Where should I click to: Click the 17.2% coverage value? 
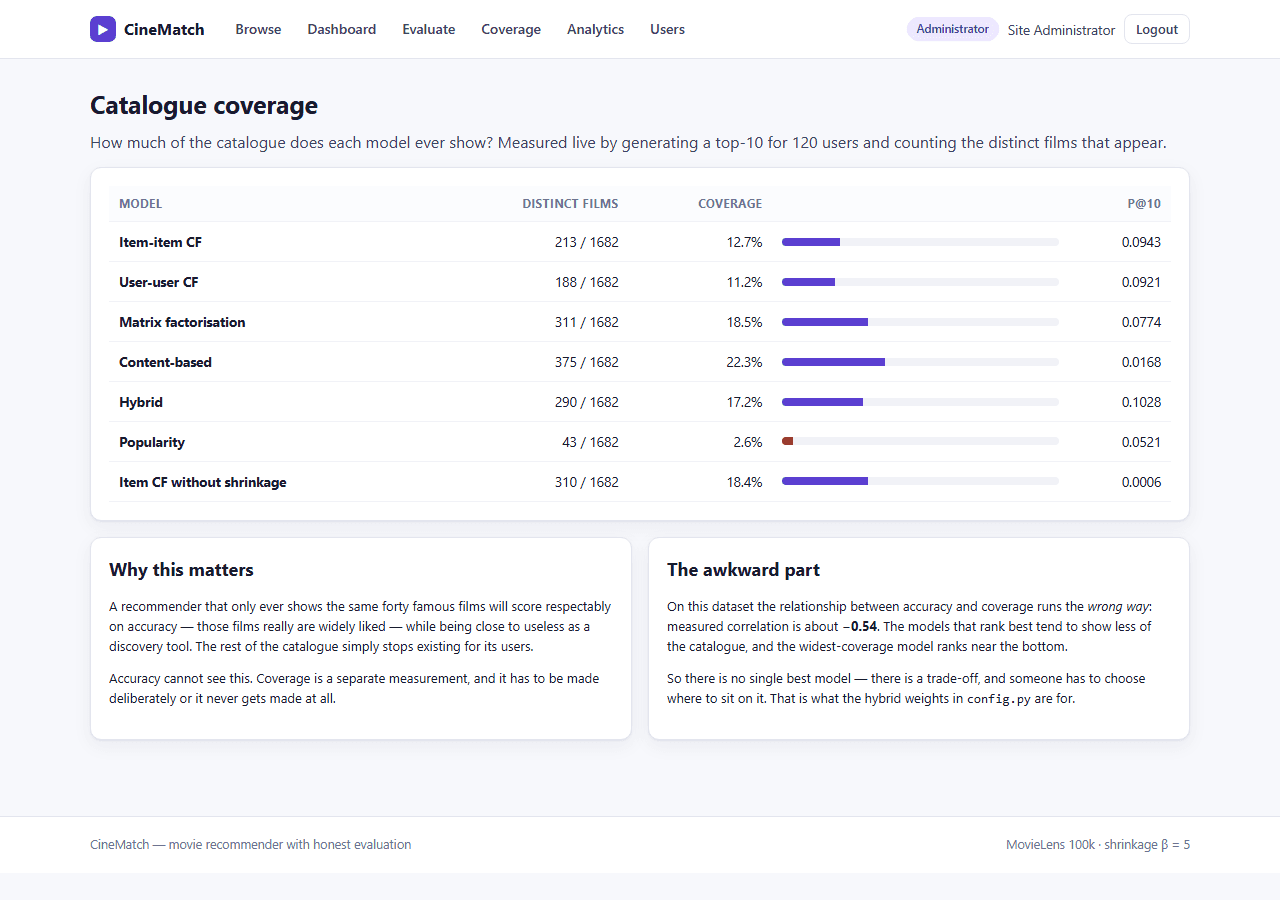(x=744, y=402)
